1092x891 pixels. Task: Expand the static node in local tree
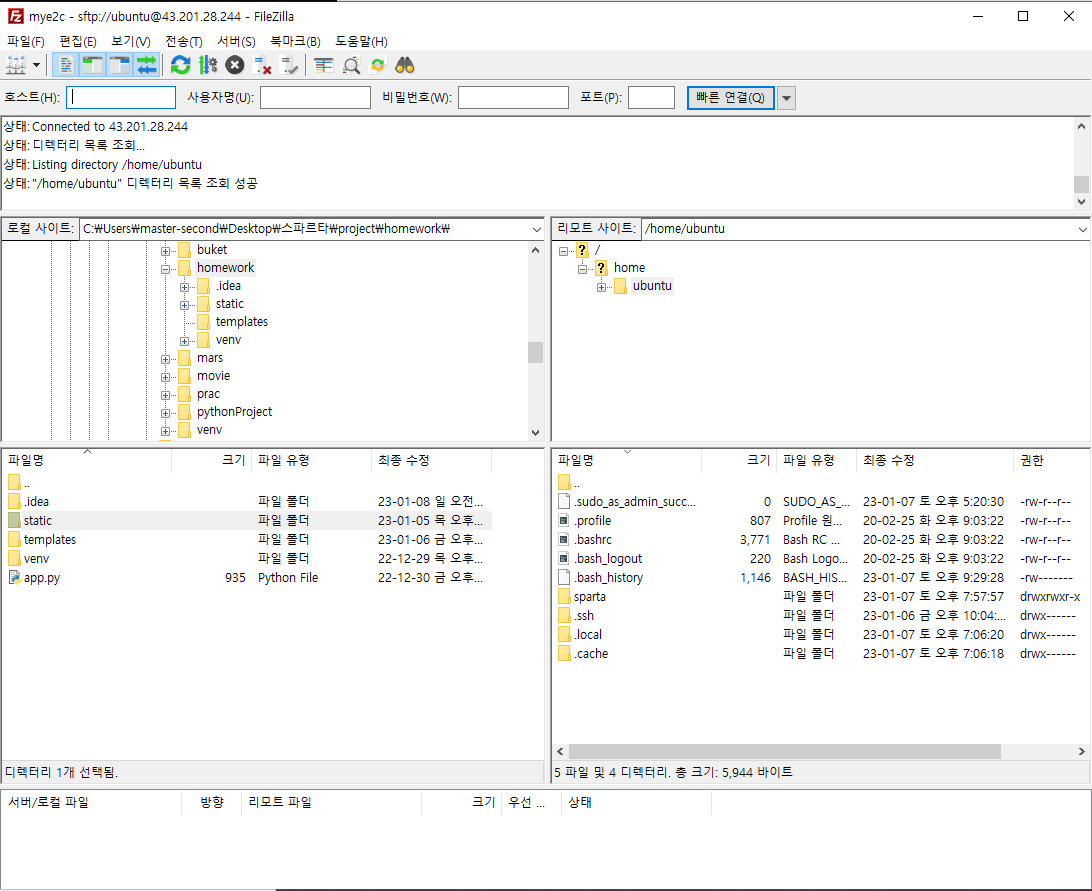pyautogui.click(x=185, y=305)
